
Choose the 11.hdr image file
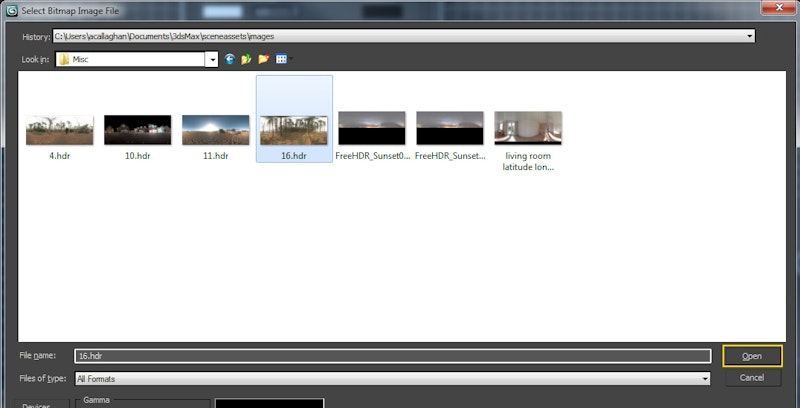(215, 130)
